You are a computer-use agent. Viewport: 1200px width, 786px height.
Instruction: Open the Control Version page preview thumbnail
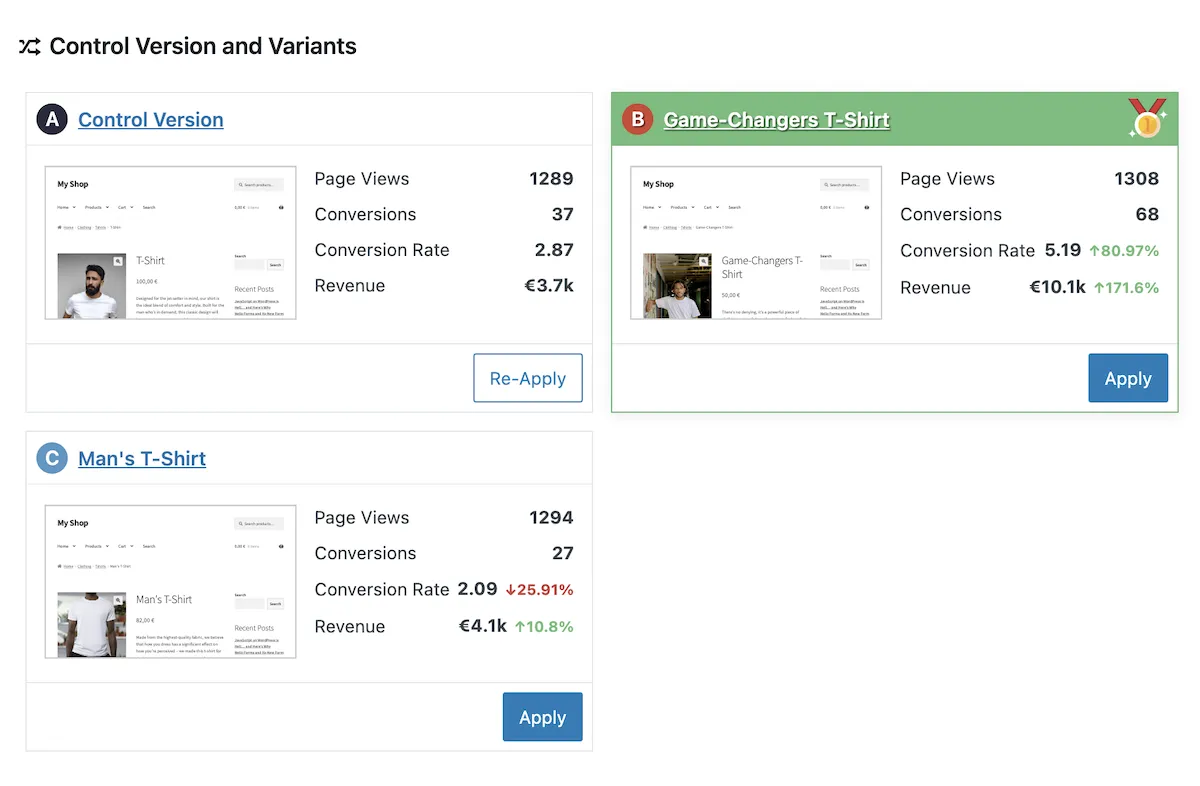coord(171,243)
